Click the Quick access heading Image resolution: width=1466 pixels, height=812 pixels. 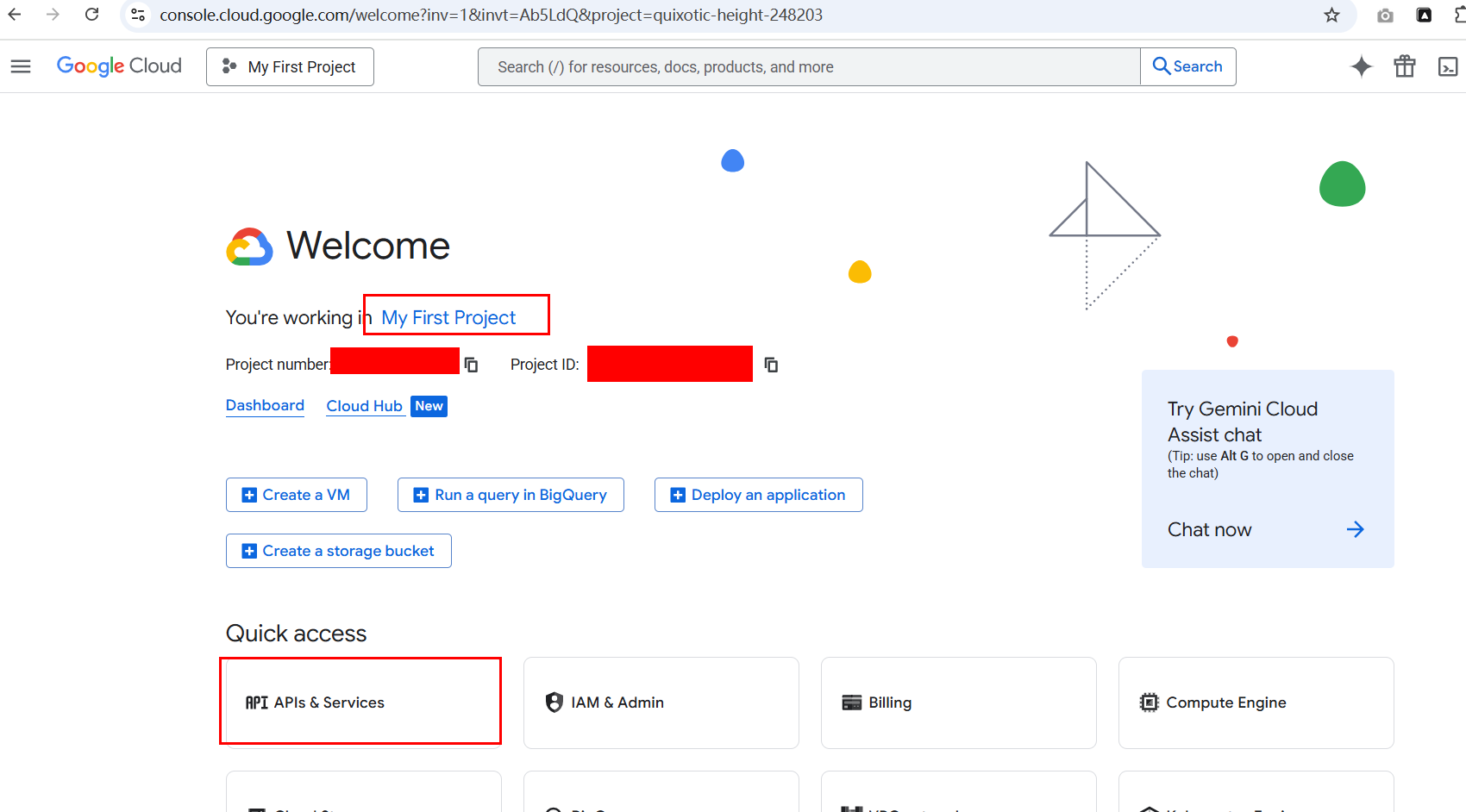pyautogui.click(x=296, y=634)
